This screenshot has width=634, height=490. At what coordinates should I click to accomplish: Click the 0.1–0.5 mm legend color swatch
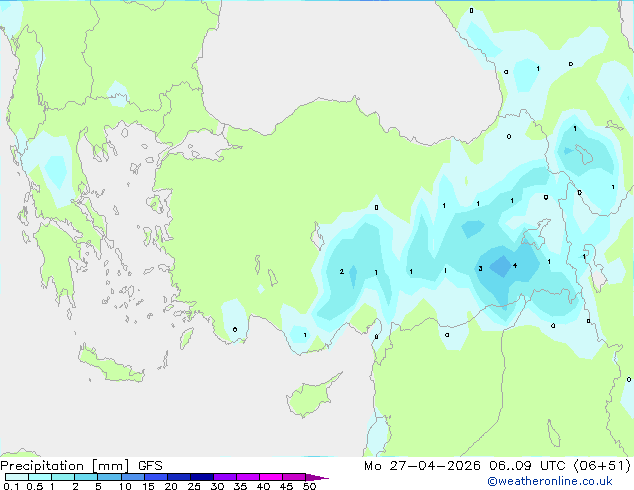17,477
